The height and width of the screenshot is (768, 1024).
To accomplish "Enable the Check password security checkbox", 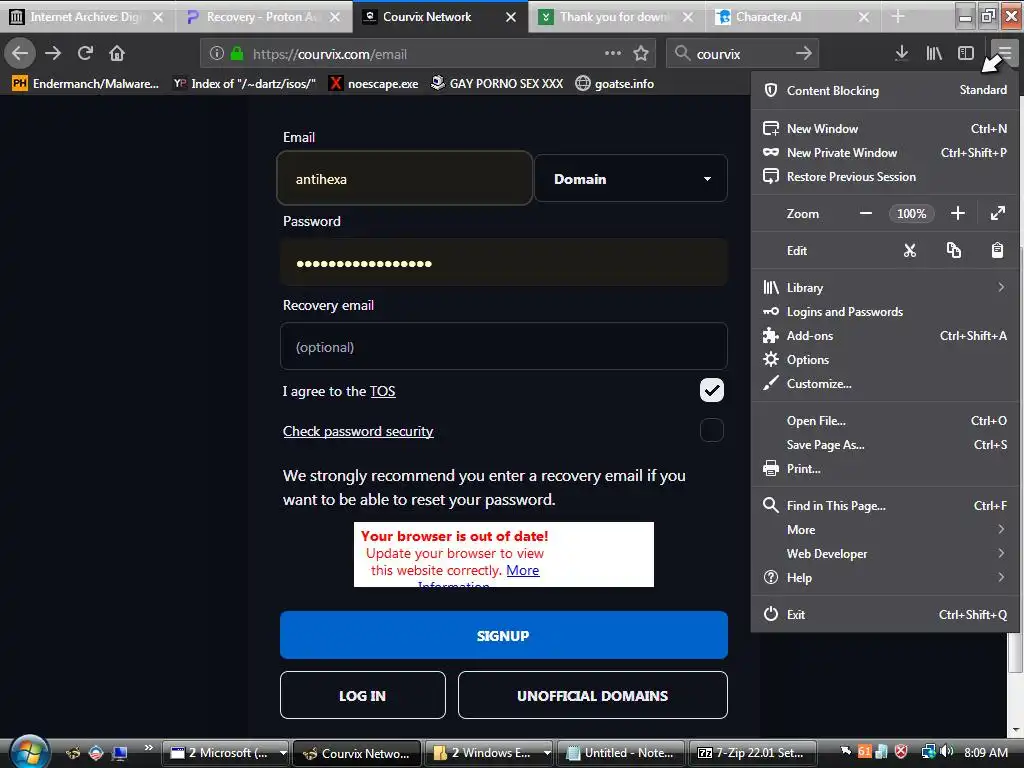I will (x=712, y=430).
